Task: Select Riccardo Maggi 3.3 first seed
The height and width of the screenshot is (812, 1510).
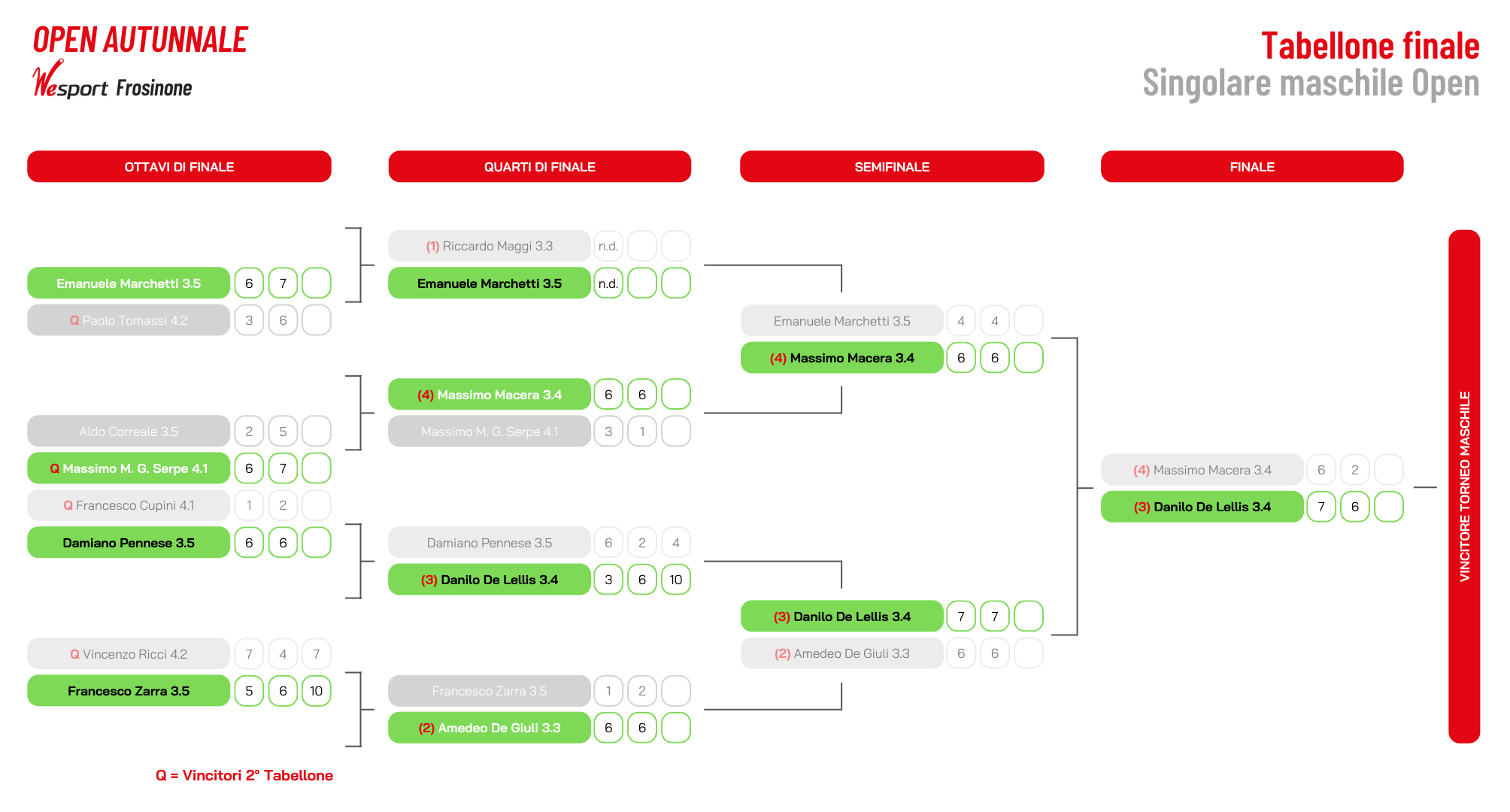Action: 490,246
